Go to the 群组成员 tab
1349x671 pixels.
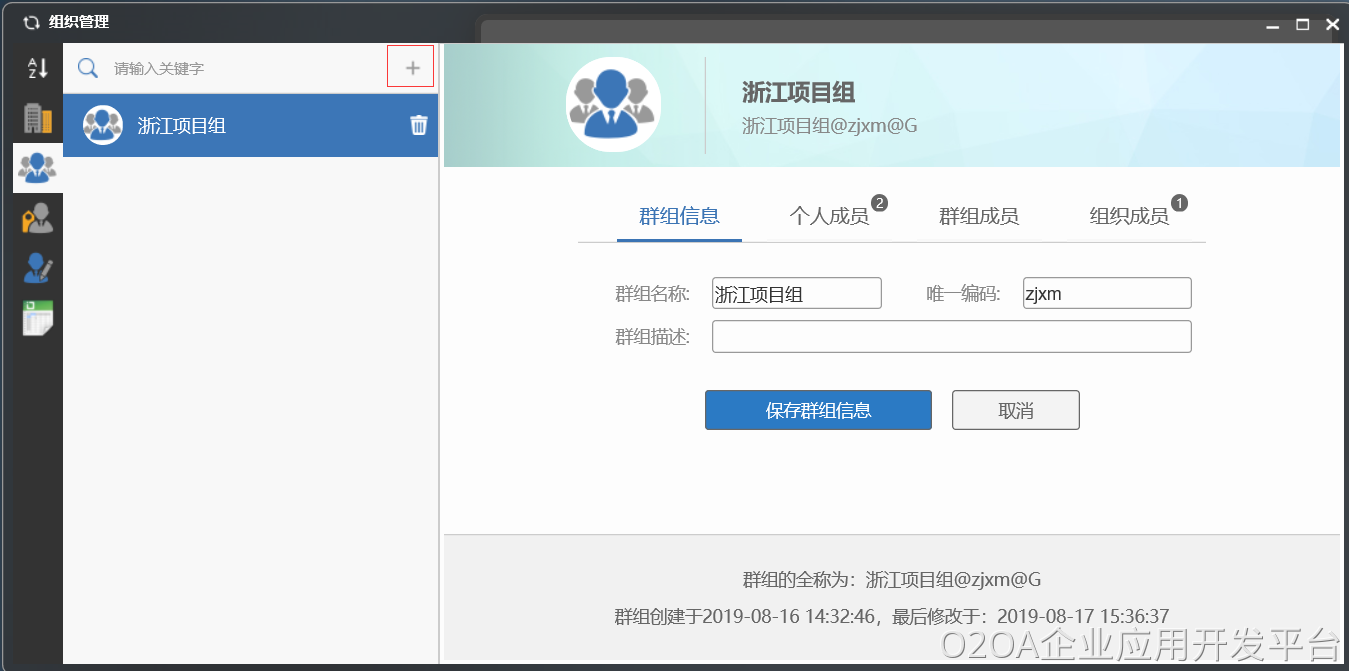978,216
